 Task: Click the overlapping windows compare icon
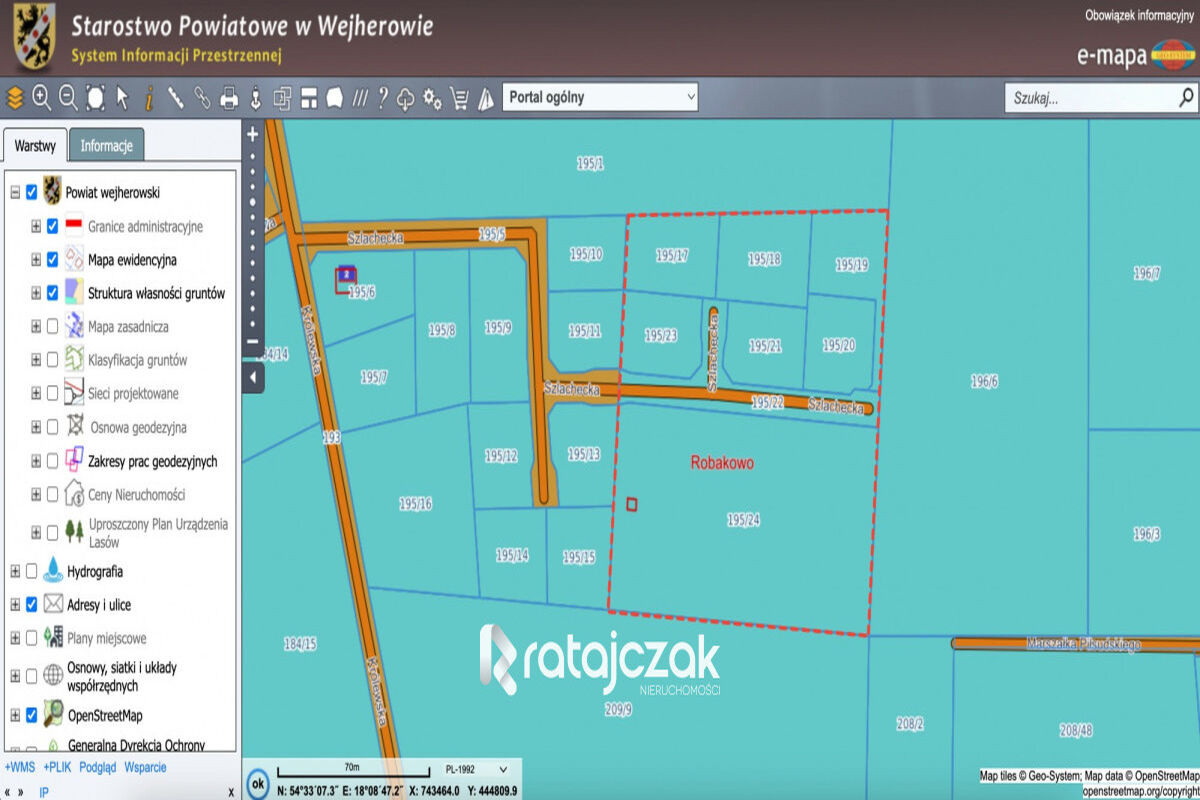click(282, 98)
